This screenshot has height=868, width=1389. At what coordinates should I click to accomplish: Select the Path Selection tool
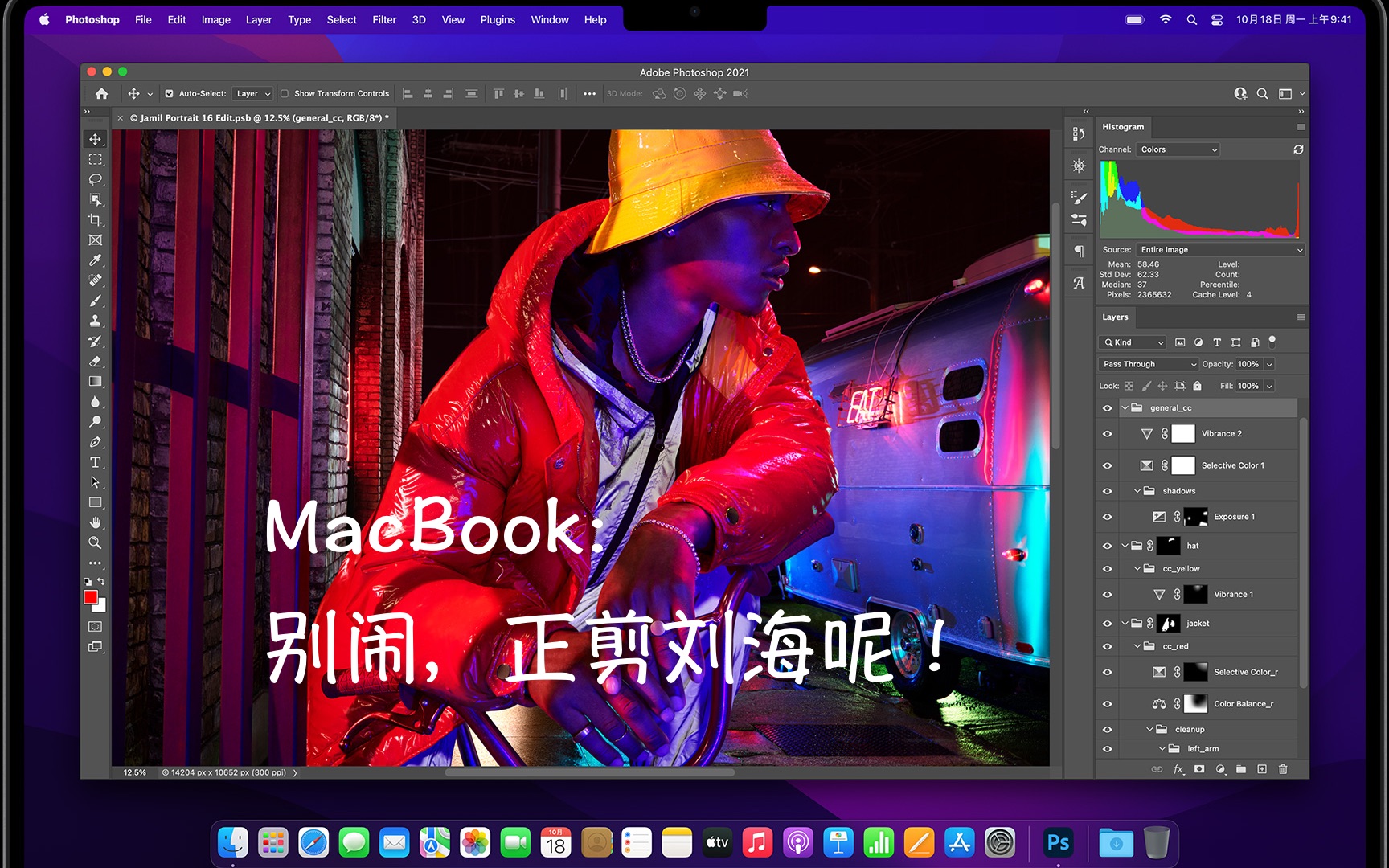pyautogui.click(x=95, y=482)
